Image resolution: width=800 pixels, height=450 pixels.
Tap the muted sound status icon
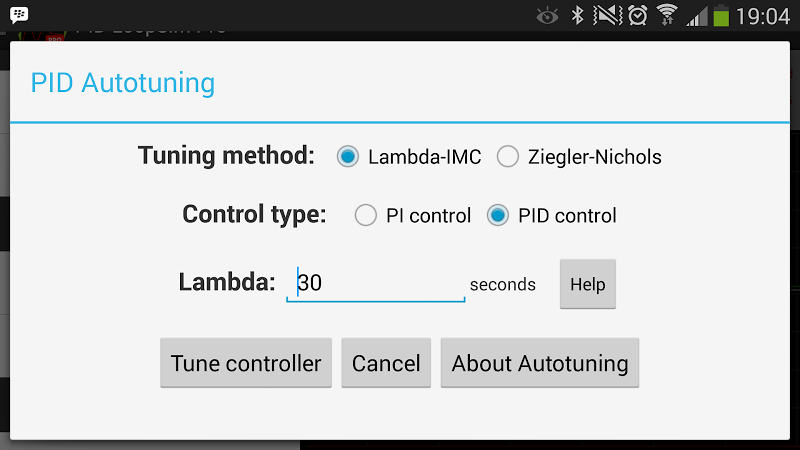[607, 15]
